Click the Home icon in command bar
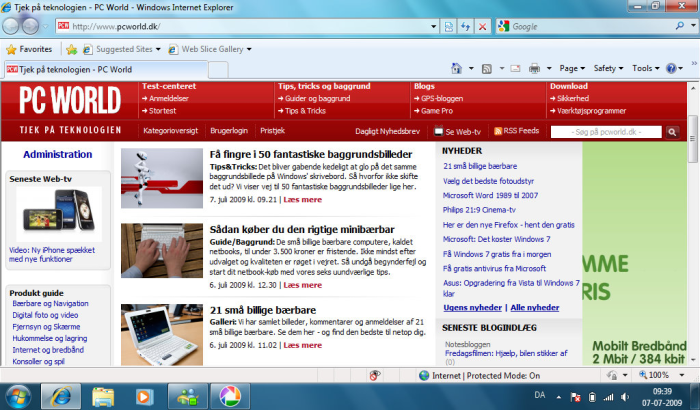 click(456, 68)
